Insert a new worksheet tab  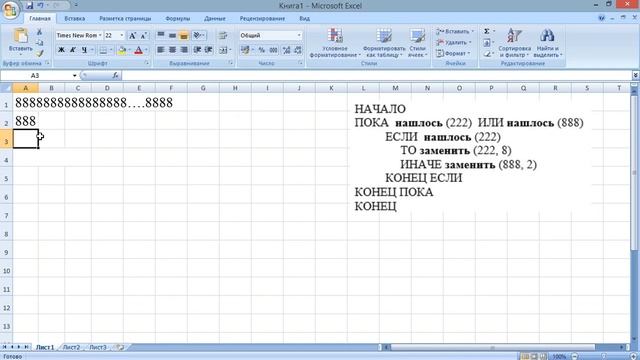click(120, 347)
